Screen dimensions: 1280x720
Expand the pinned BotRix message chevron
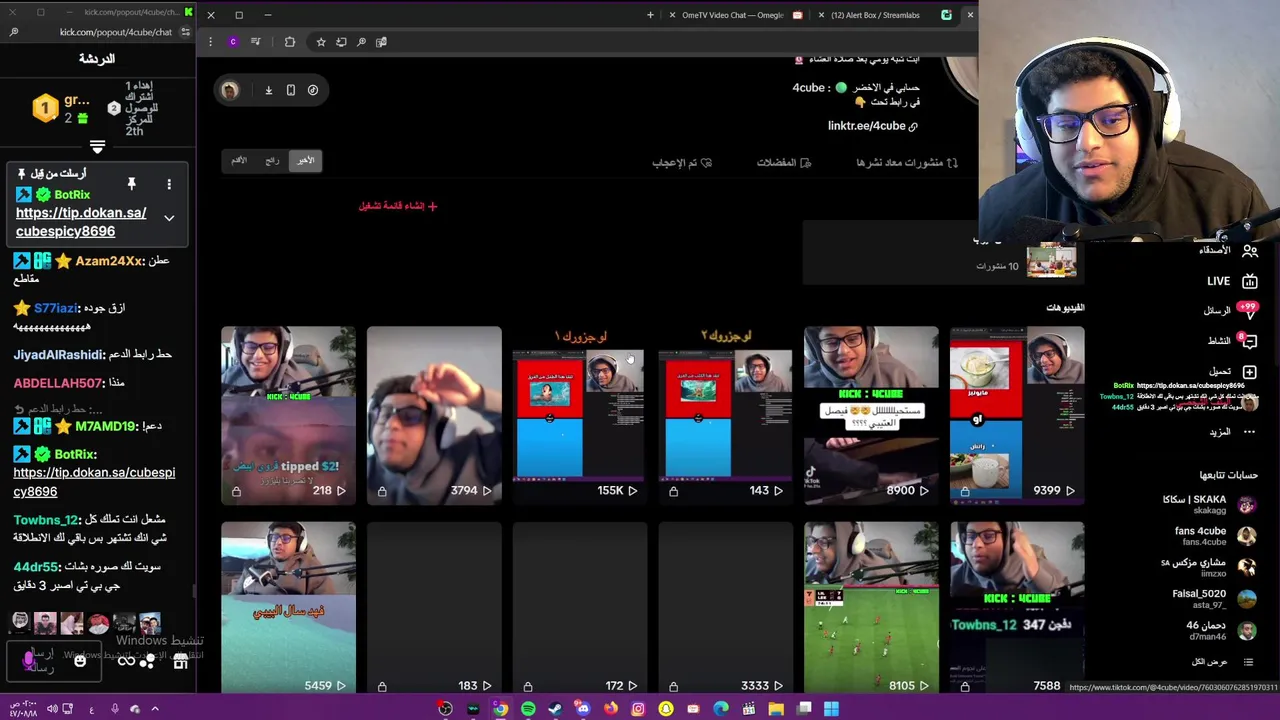pyautogui.click(x=169, y=218)
